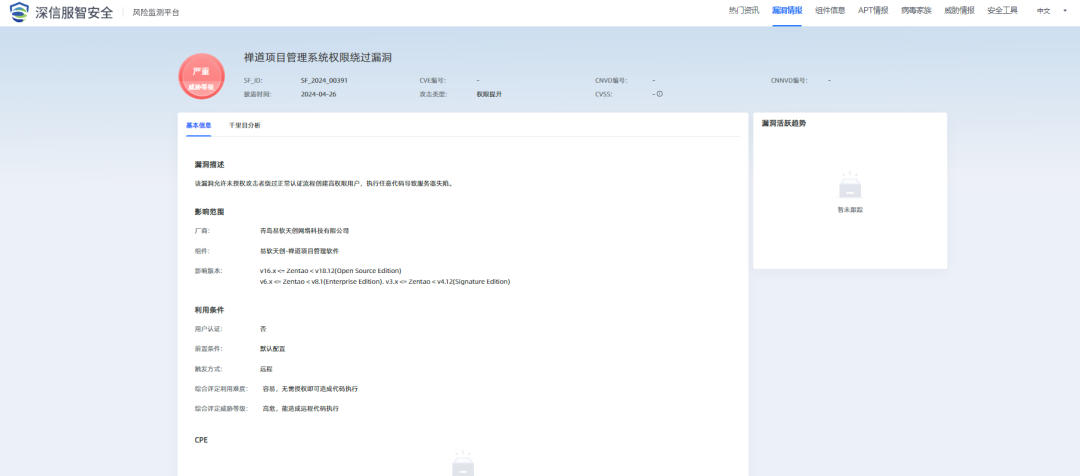Click the text 高危，能造成远程代码执行

point(300,408)
